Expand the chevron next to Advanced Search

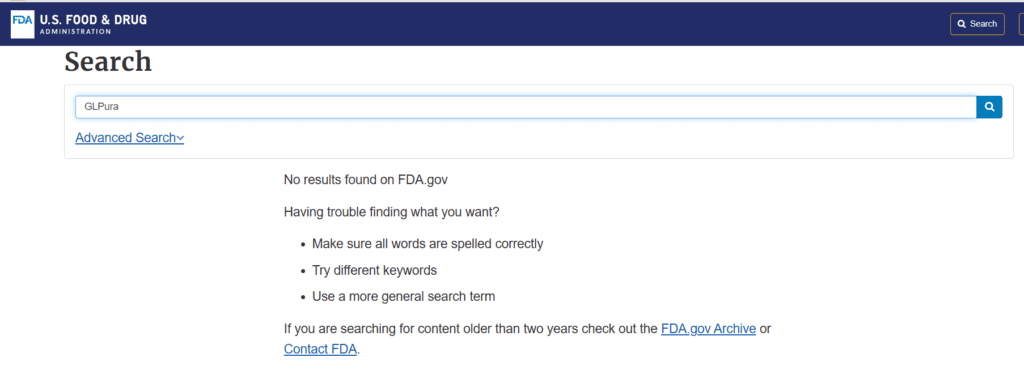(x=180, y=139)
